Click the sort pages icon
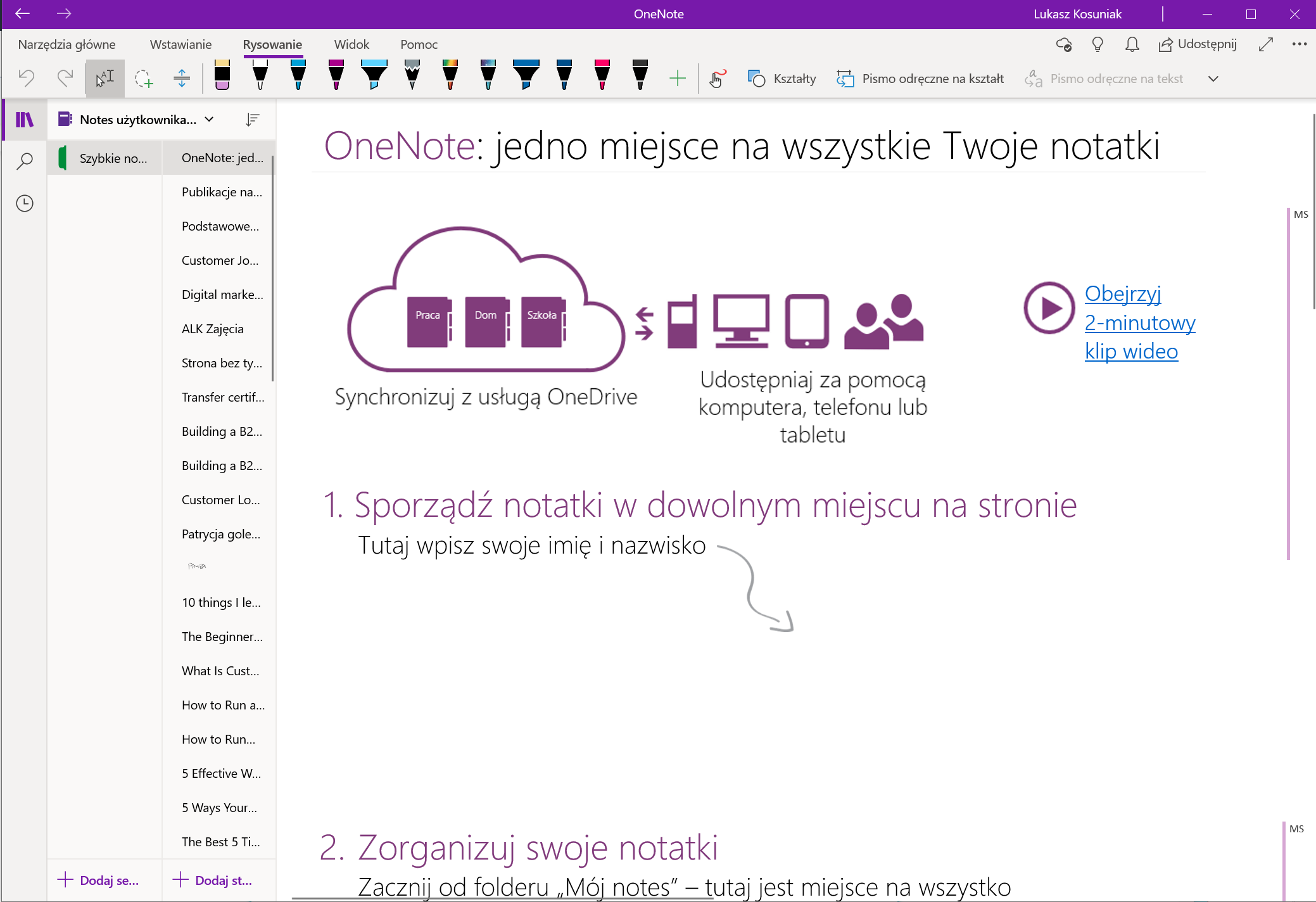This screenshot has width=1316, height=902. (x=252, y=120)
